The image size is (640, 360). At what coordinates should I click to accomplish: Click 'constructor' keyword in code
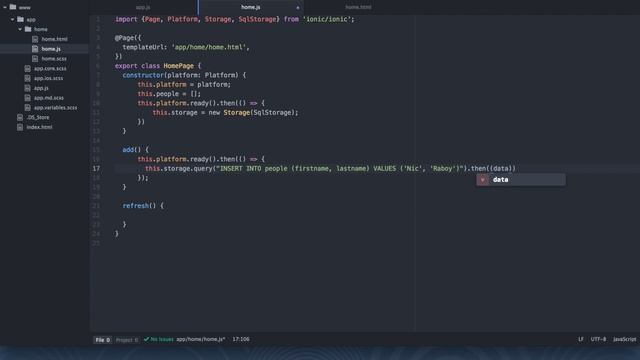click(x=143, y=75)
